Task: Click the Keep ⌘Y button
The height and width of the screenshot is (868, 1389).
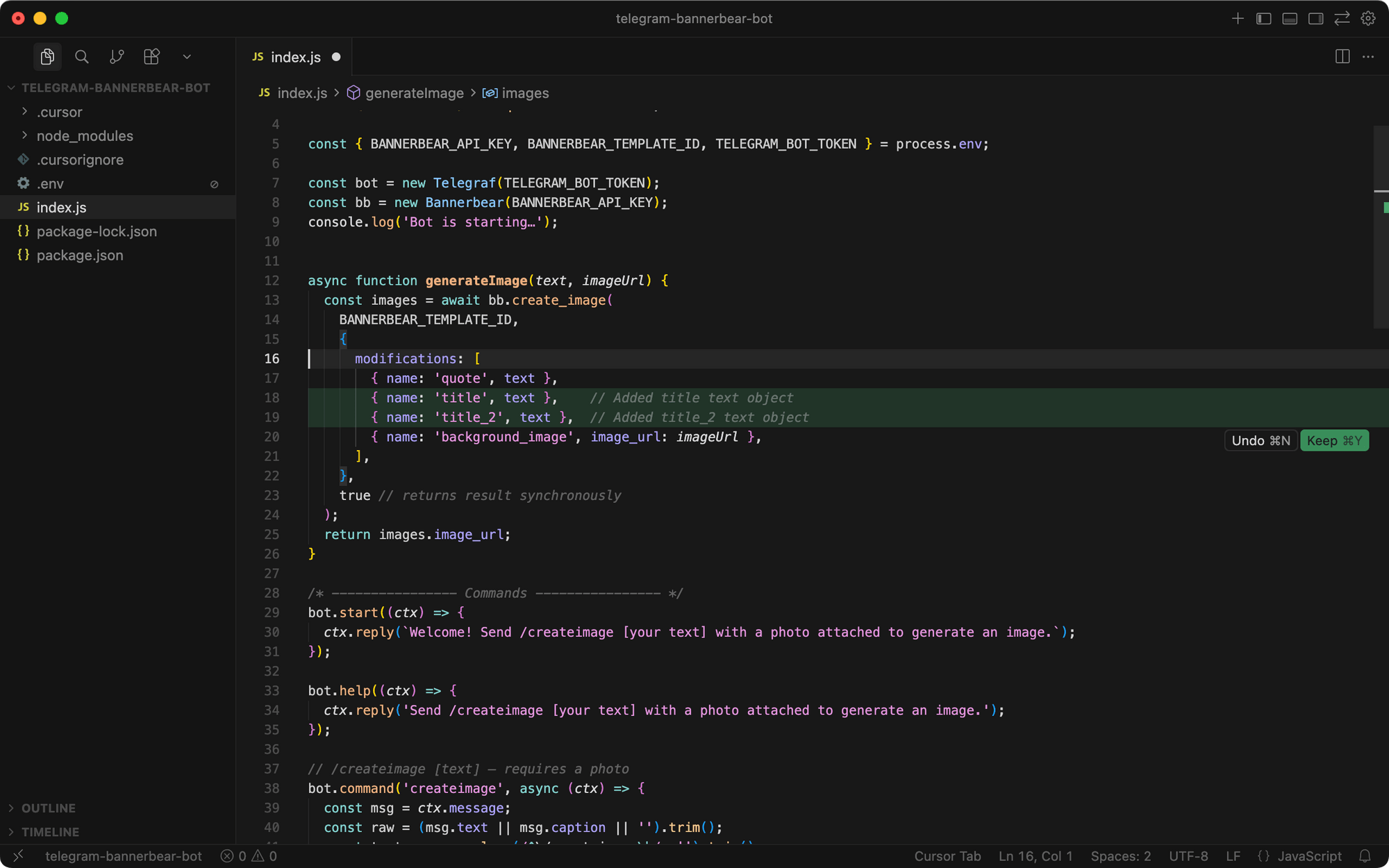Action: (1334, 440)
